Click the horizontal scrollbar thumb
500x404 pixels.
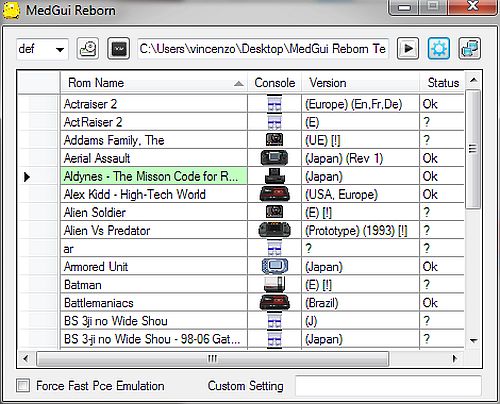pyautogui.click(x=212, y=359)
